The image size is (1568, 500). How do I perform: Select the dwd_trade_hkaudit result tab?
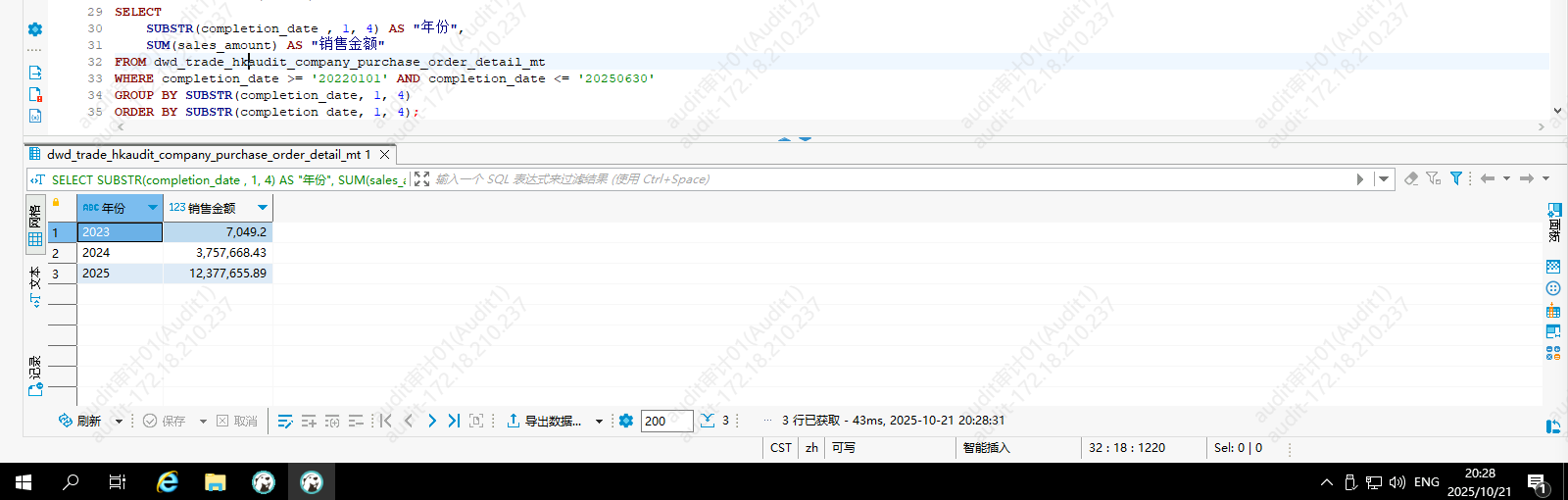coord(206,155)
